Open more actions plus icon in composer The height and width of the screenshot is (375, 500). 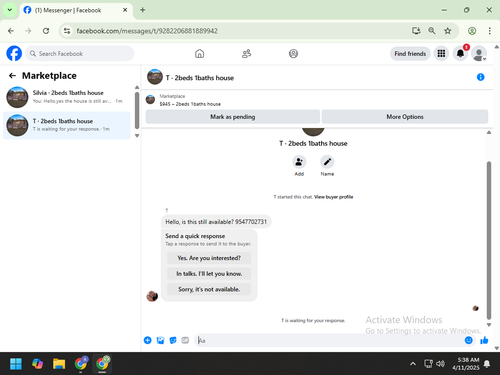coord(148,340)
